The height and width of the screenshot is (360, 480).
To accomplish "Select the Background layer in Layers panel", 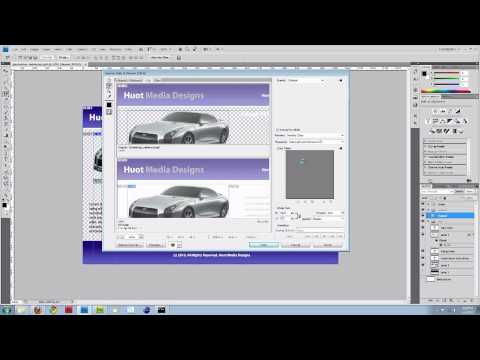I will (x=447, y=279).
